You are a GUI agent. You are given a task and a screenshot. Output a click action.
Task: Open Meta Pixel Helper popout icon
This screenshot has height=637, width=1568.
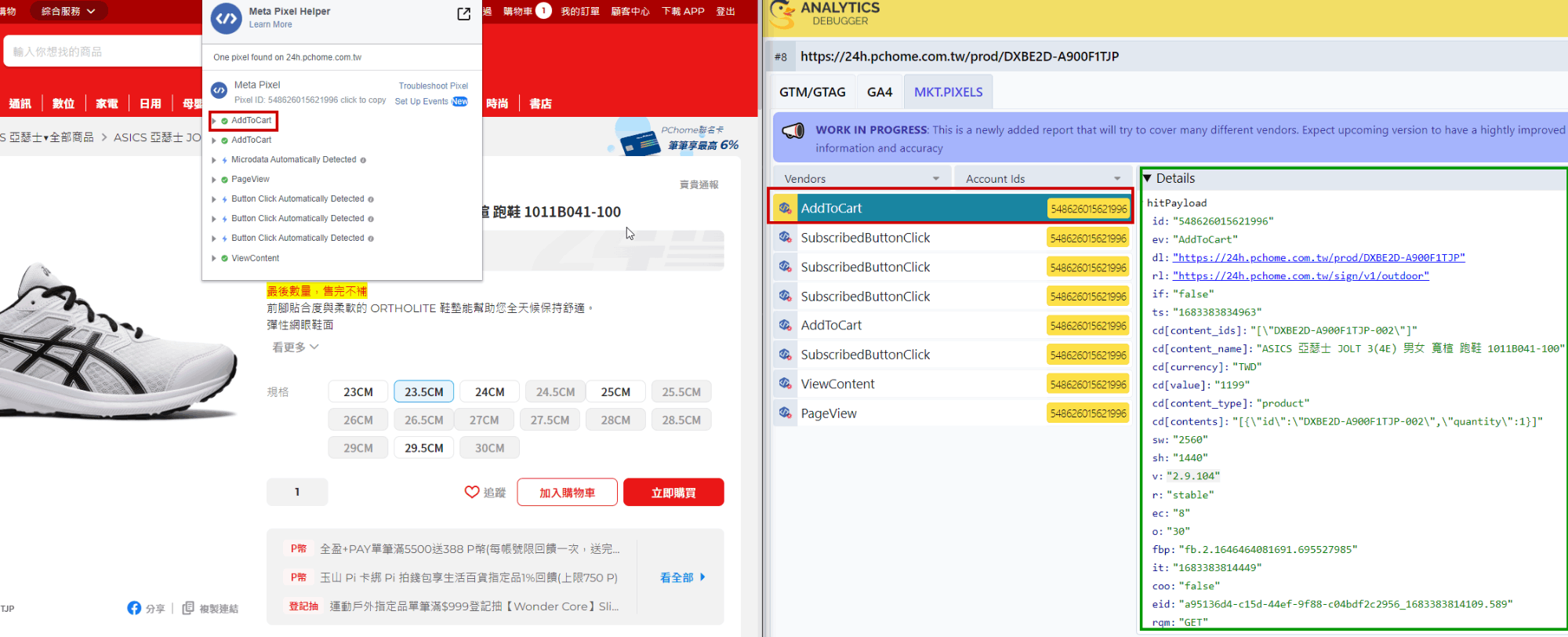coord(463,14)
